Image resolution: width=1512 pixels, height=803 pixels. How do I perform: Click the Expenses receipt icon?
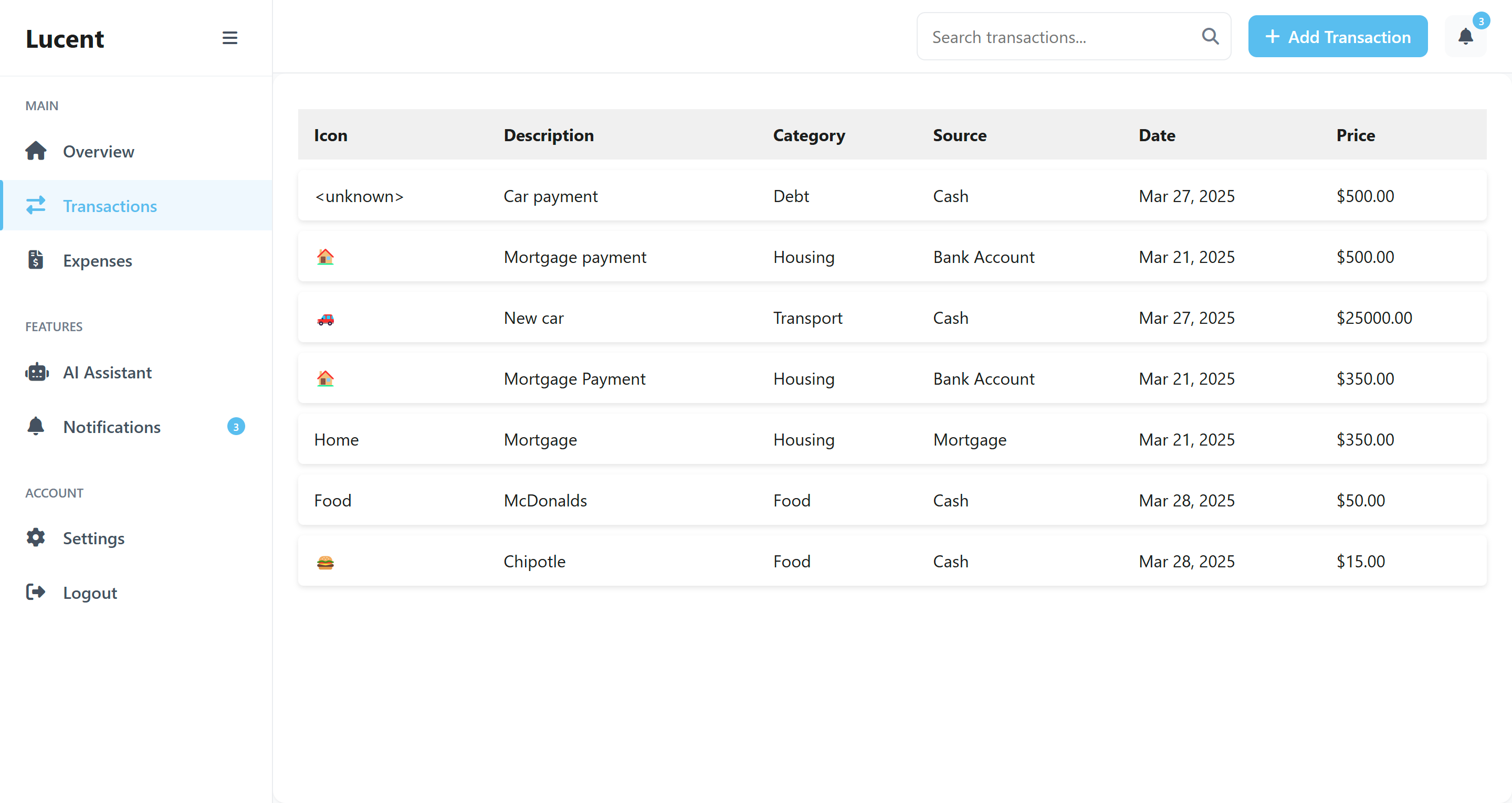click(36, 260)
